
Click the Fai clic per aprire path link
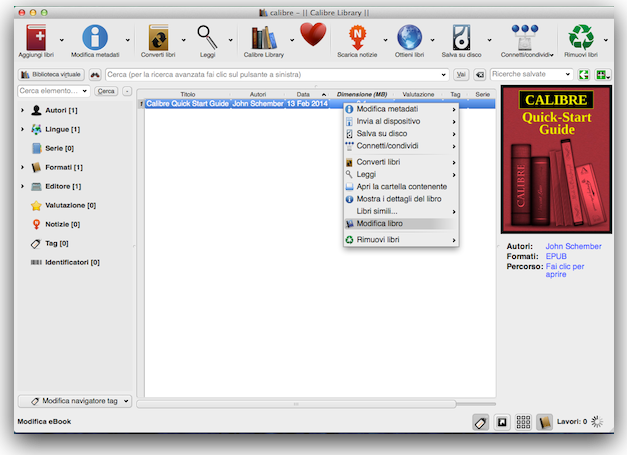(x=565, y=271)
